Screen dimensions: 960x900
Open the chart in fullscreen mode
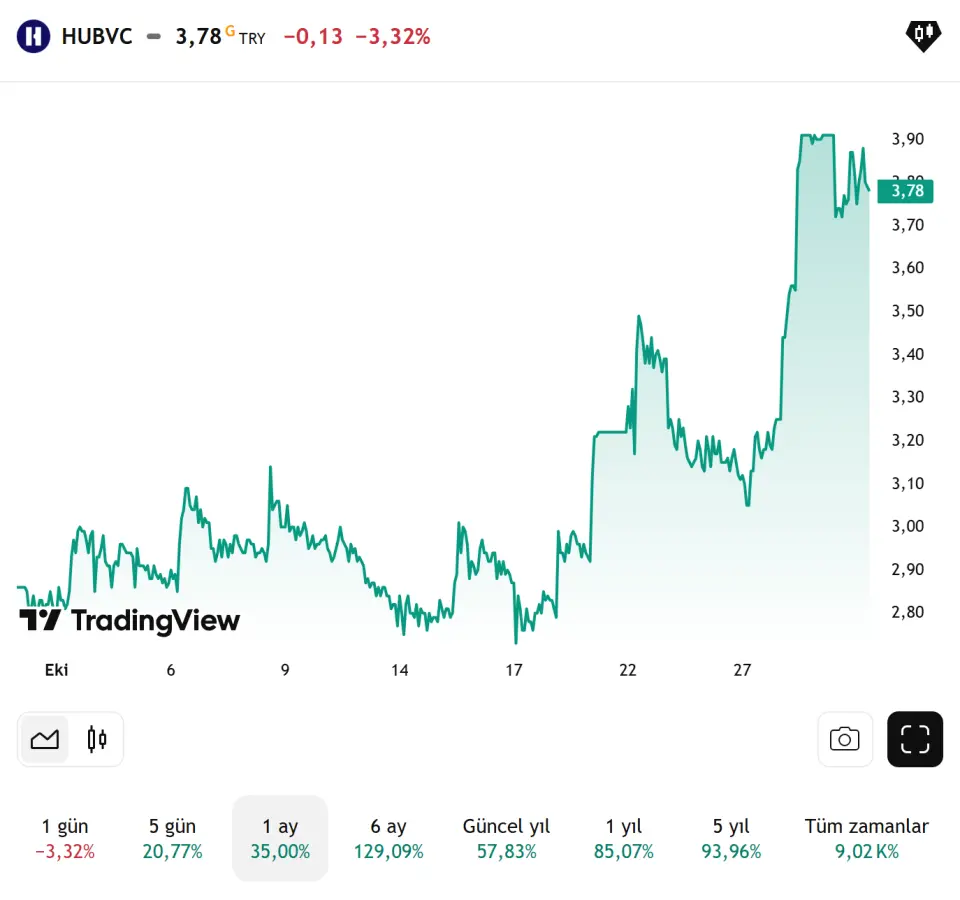coord(915,739)
